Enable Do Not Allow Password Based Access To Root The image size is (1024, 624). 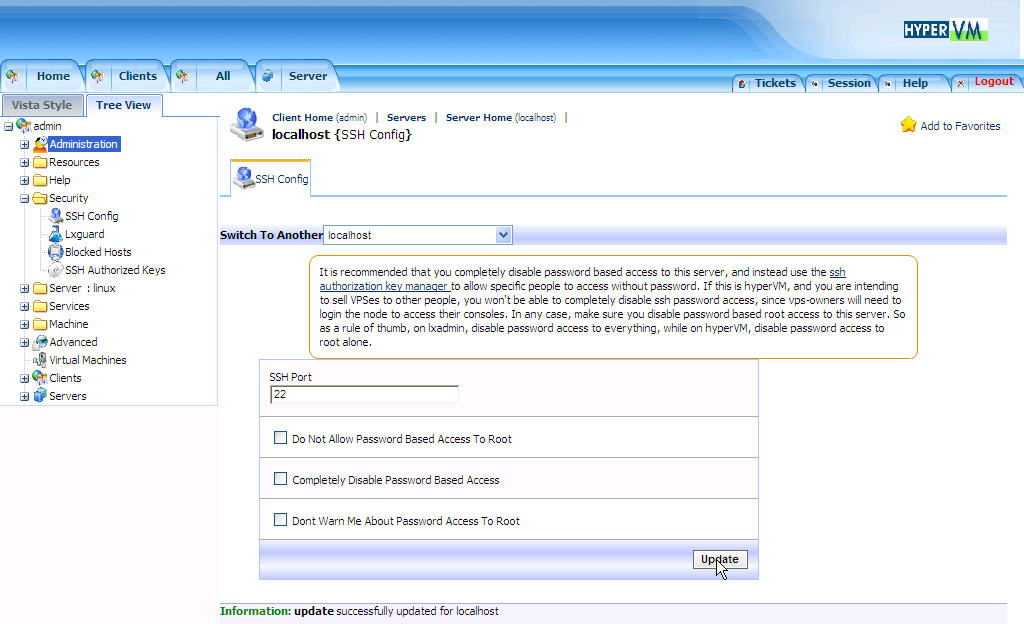280,438
